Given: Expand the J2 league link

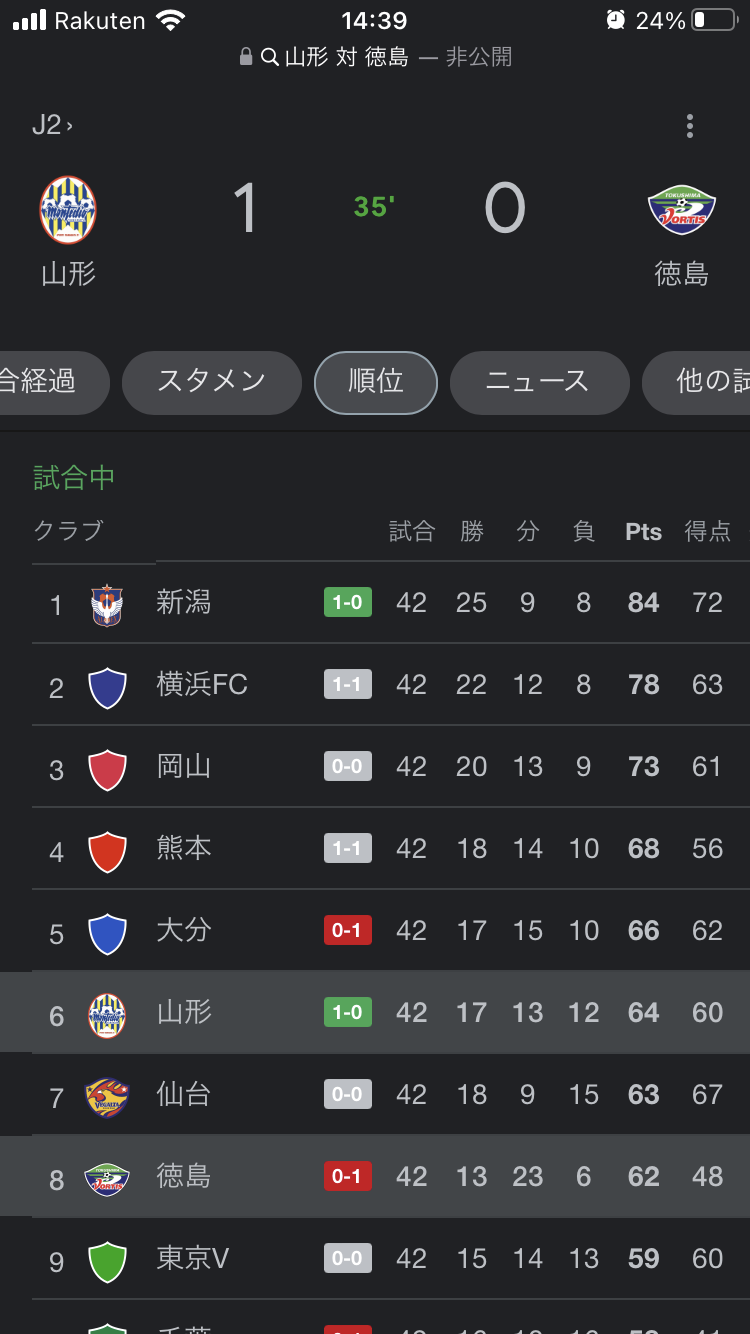Looking at the screenshot, I should click(x=52, y=125).
